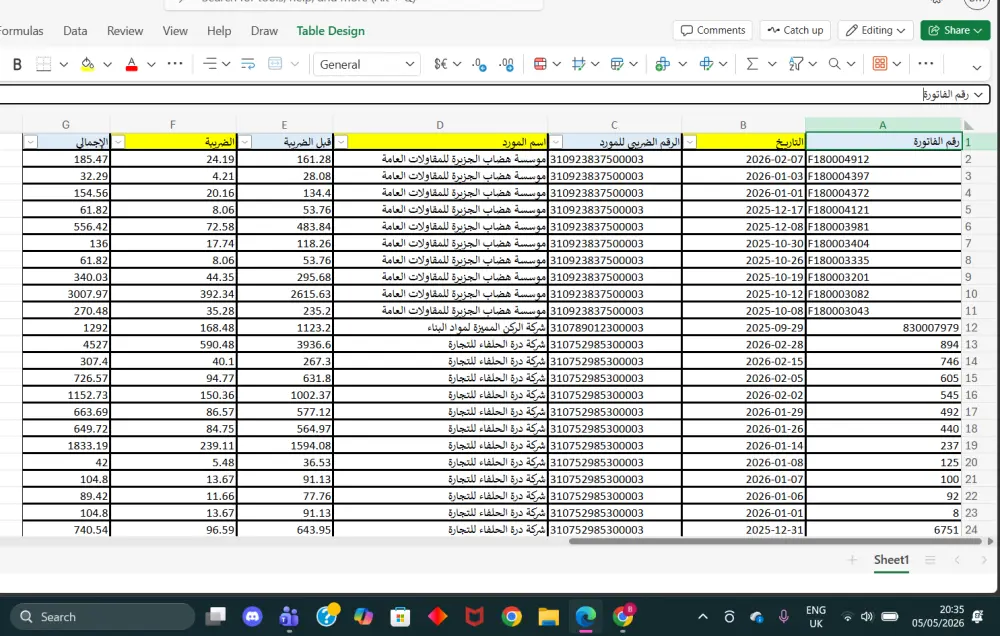
Task: Add a new sheet
Action: [x=852, y=560]
